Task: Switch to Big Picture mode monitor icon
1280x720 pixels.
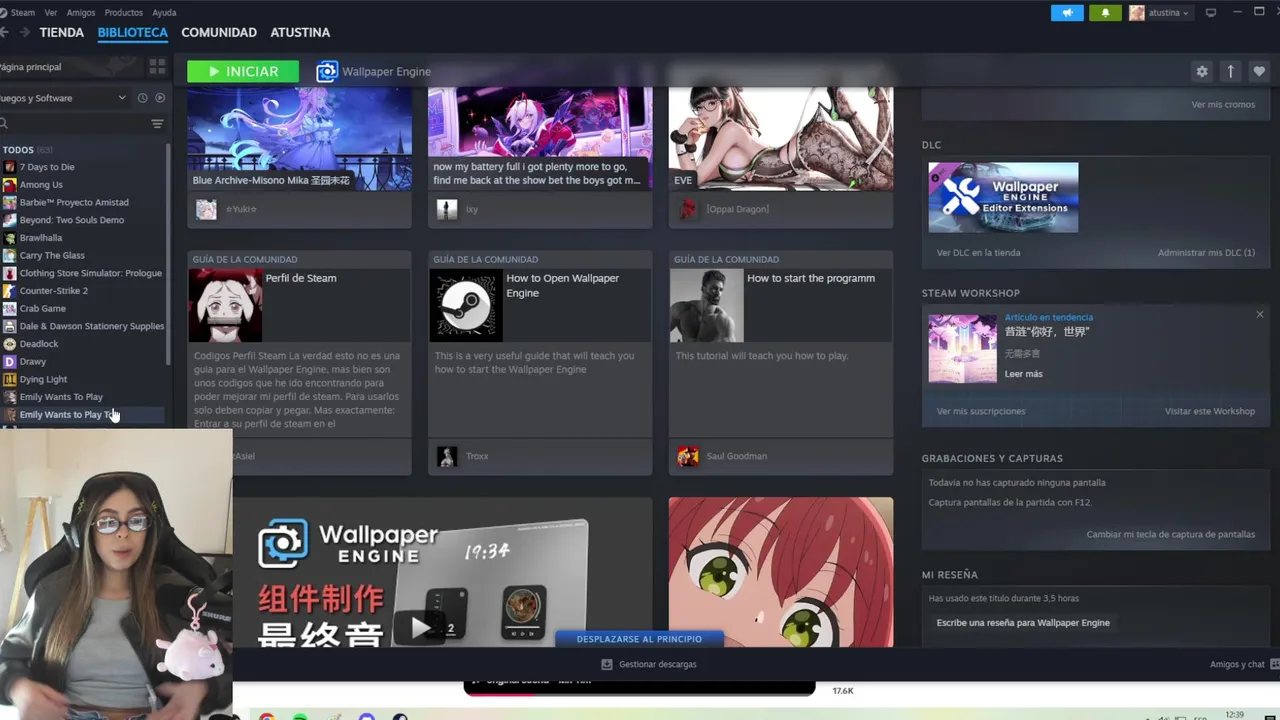Action: click(x=1211, y=13)
